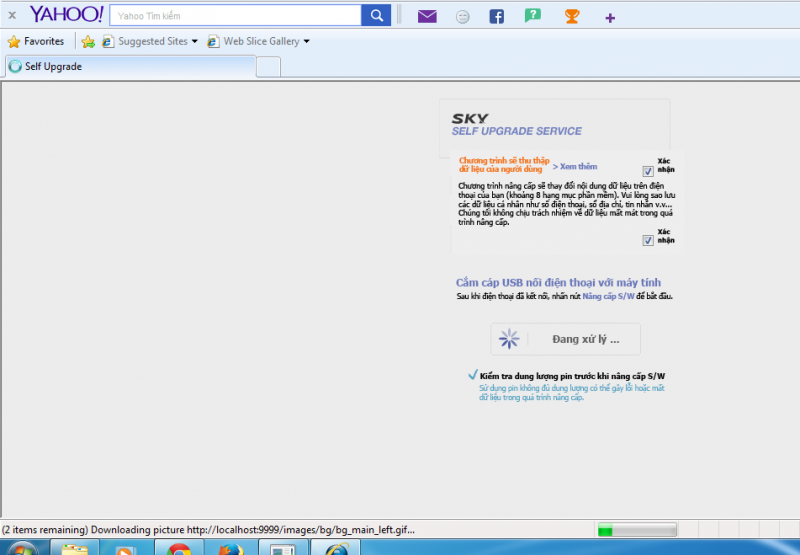The height and width of the screenshot is (555, 800).
Task: Click the Yahoo! logo
Action: pos(66,14)
